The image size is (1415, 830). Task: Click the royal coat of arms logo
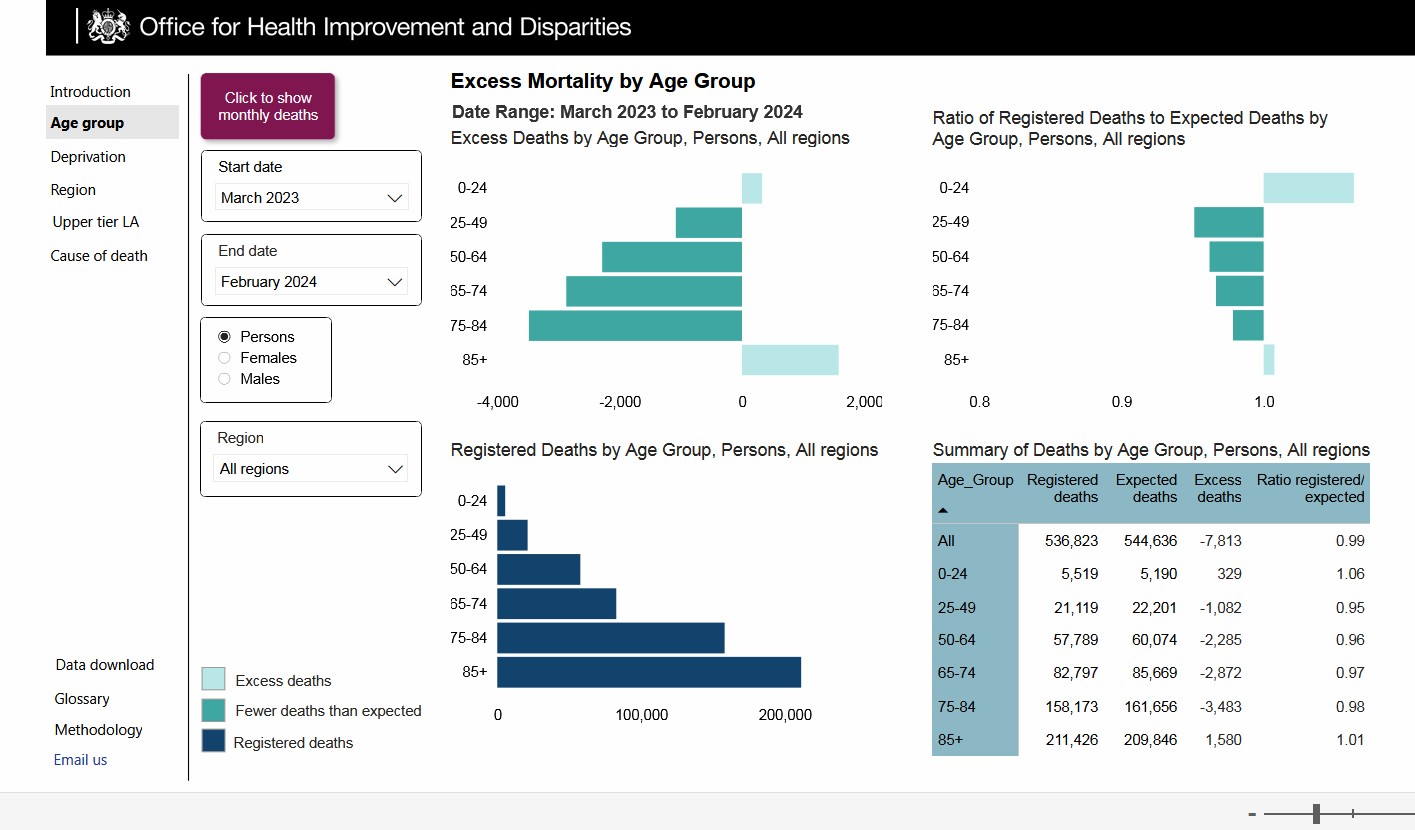[109, 27]
